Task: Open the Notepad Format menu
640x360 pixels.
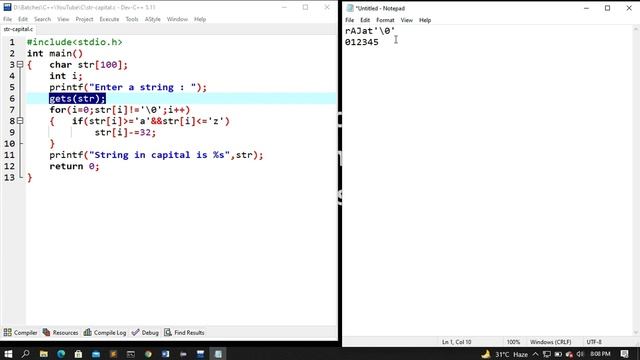Action: (x=385, y=20)
